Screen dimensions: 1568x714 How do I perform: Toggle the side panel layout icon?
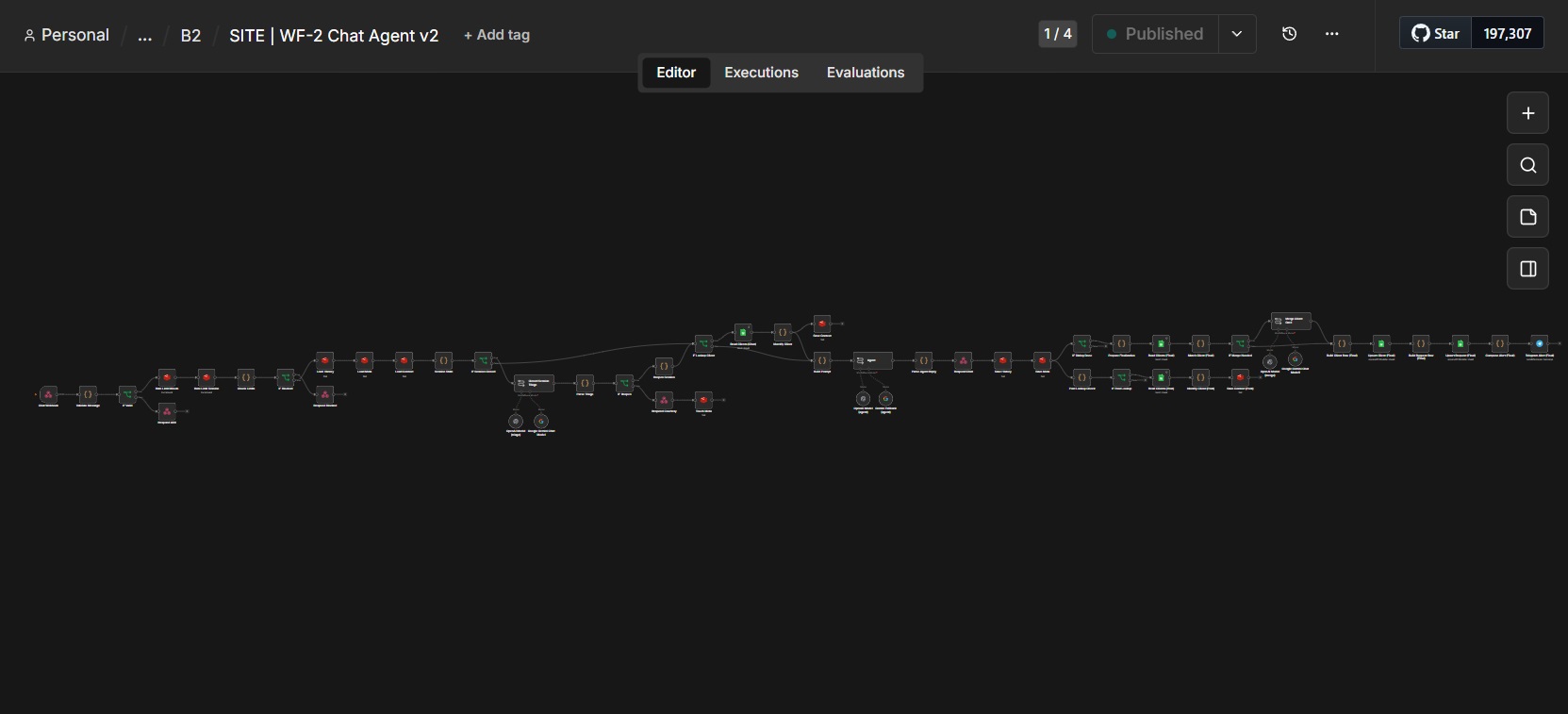(1527, 269)
